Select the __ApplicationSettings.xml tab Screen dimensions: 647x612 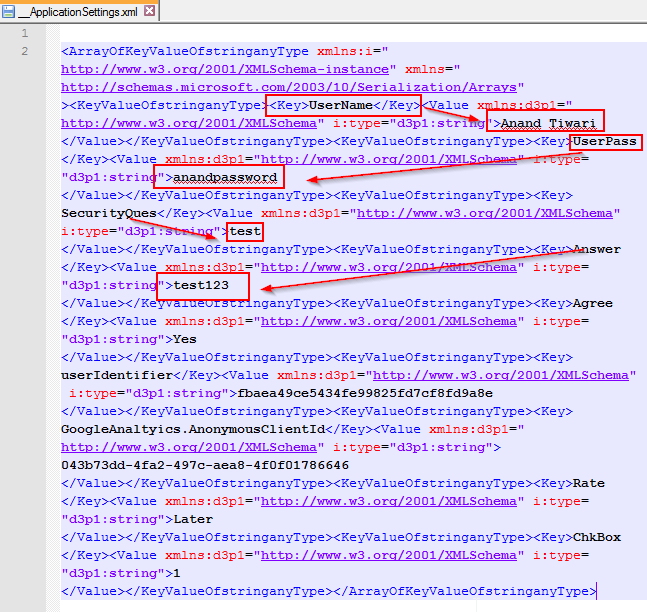(78, 11)
